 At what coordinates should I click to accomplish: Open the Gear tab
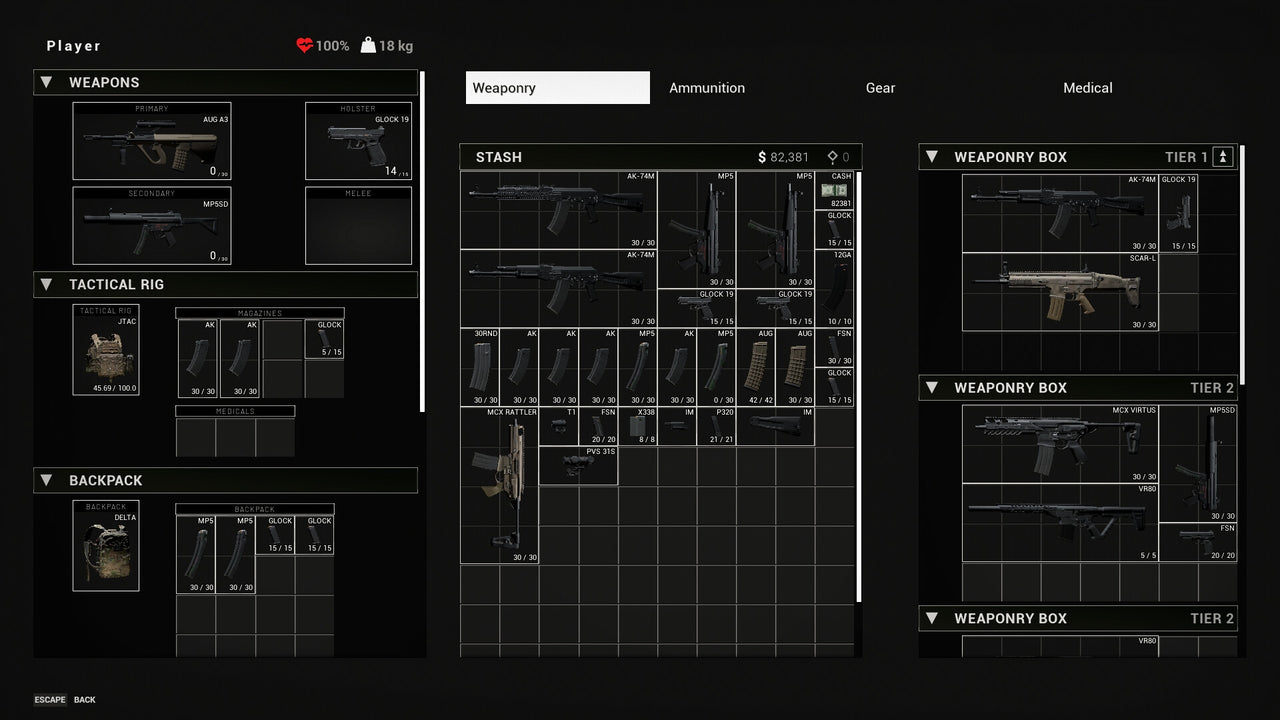pos(880,87)
